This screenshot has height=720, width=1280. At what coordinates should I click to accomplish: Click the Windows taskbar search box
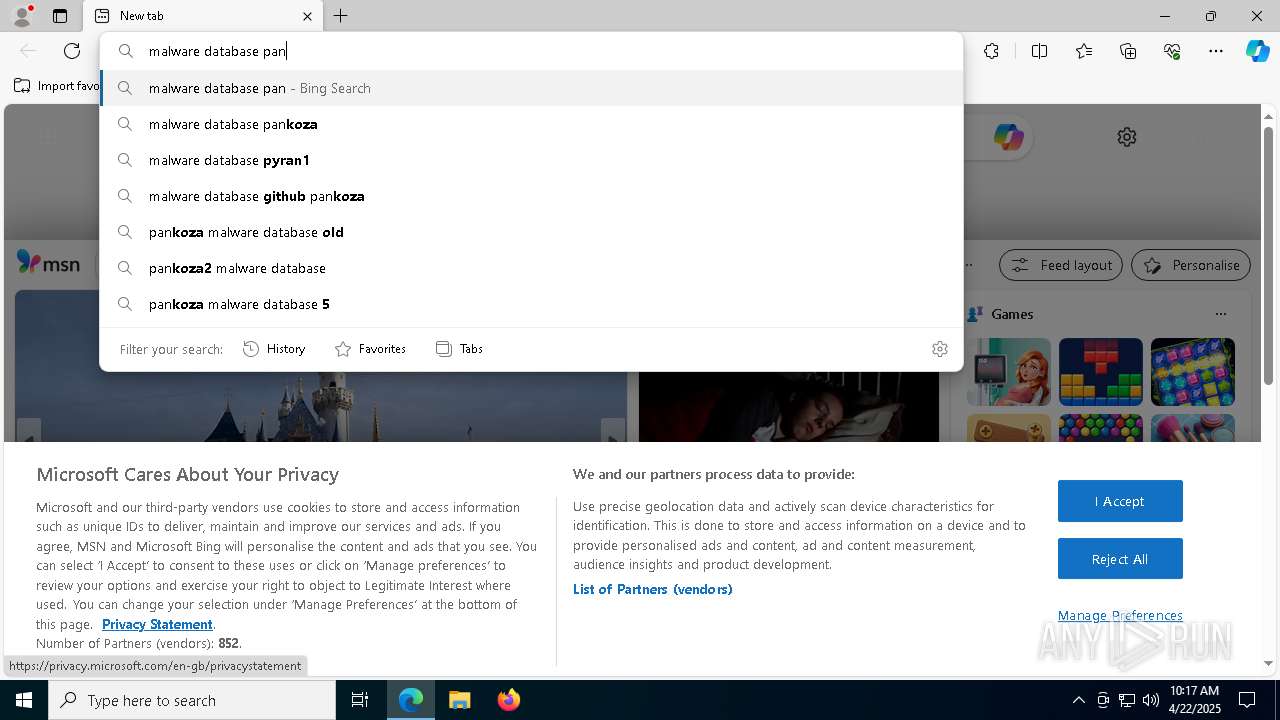click(192, 700)
